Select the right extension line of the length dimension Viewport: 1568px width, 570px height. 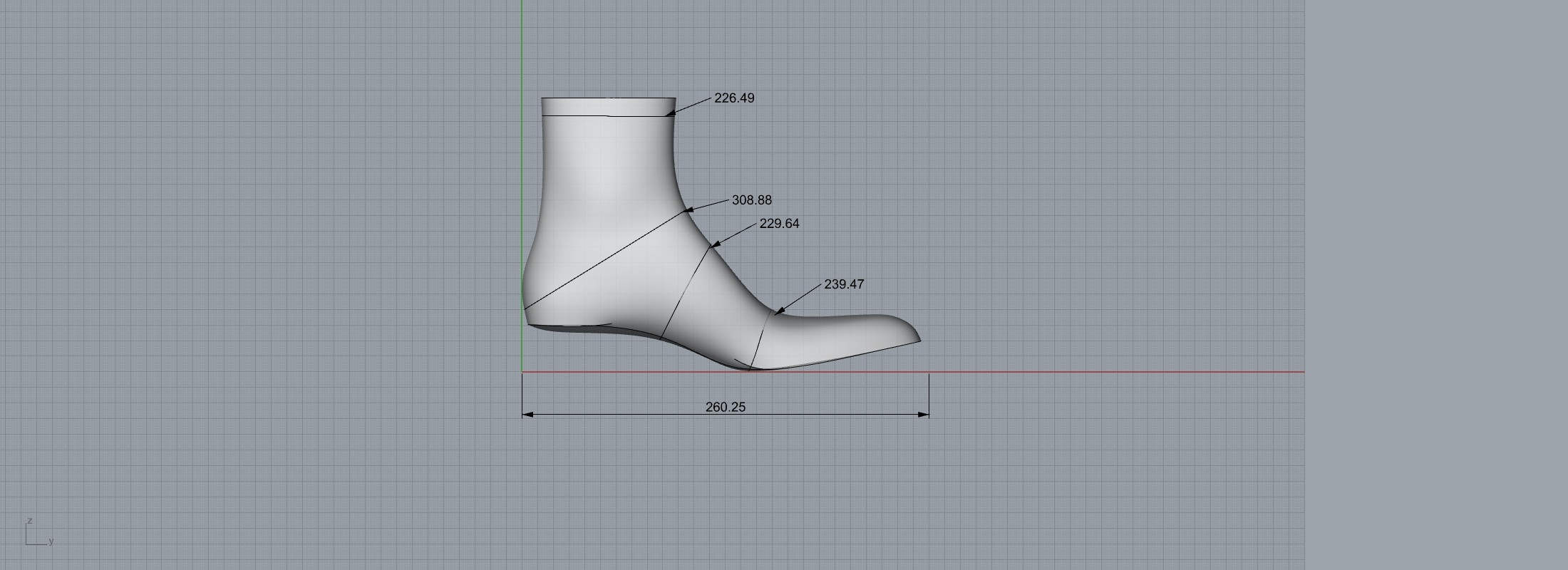point(929,392)
